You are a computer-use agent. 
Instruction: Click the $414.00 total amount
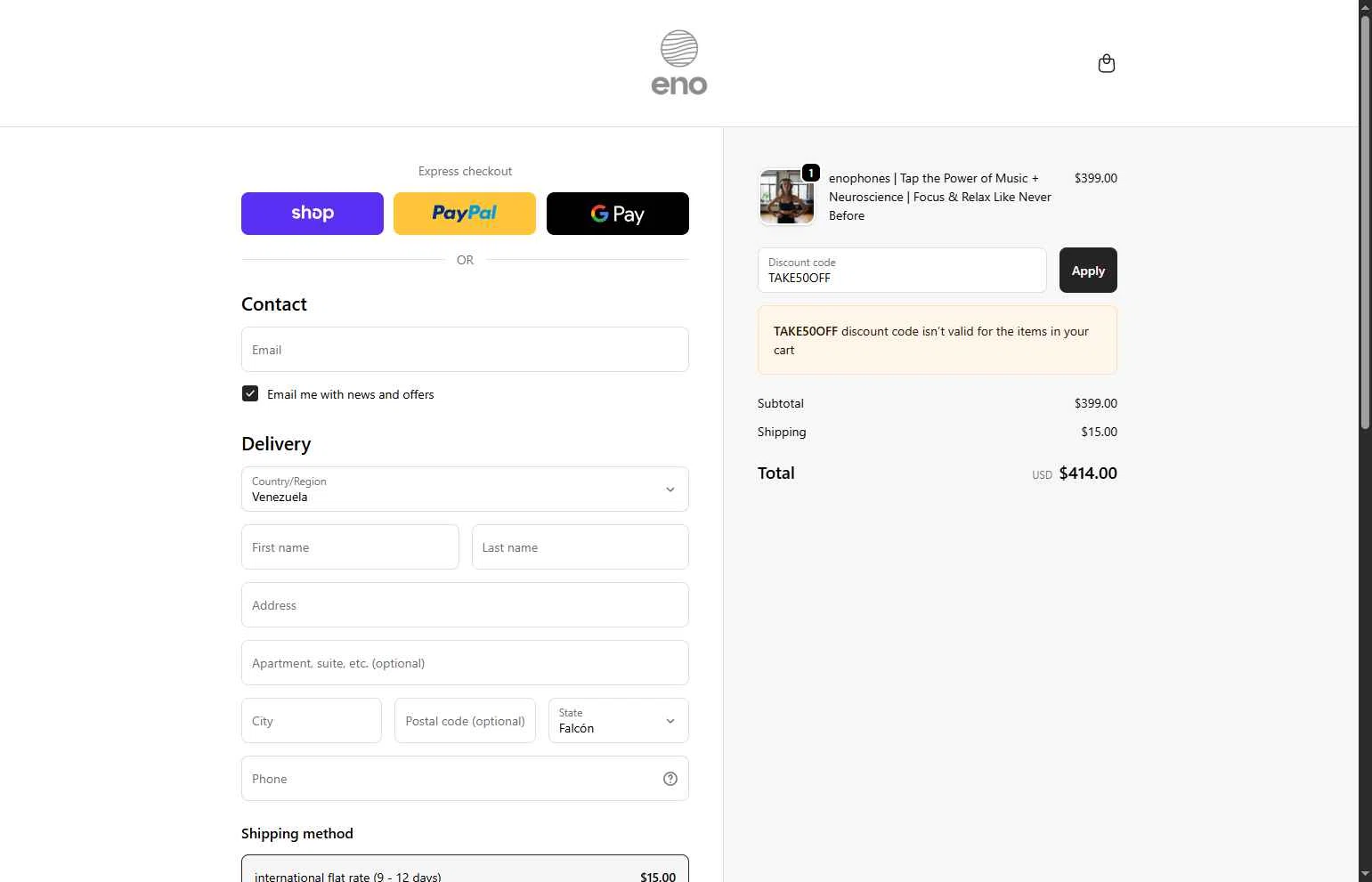coord(1088,473)
